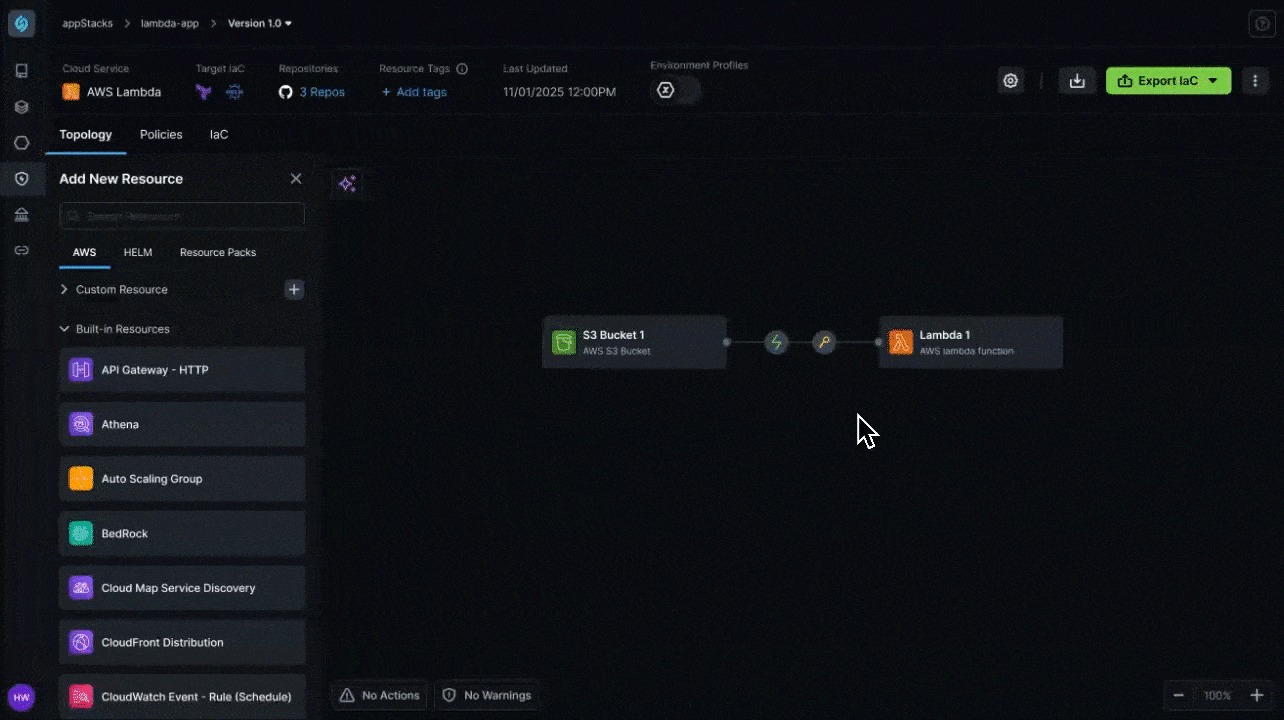Open the 3 Repos link
This screenshot has height=720, width=1284.
click(x=312, y=92)
